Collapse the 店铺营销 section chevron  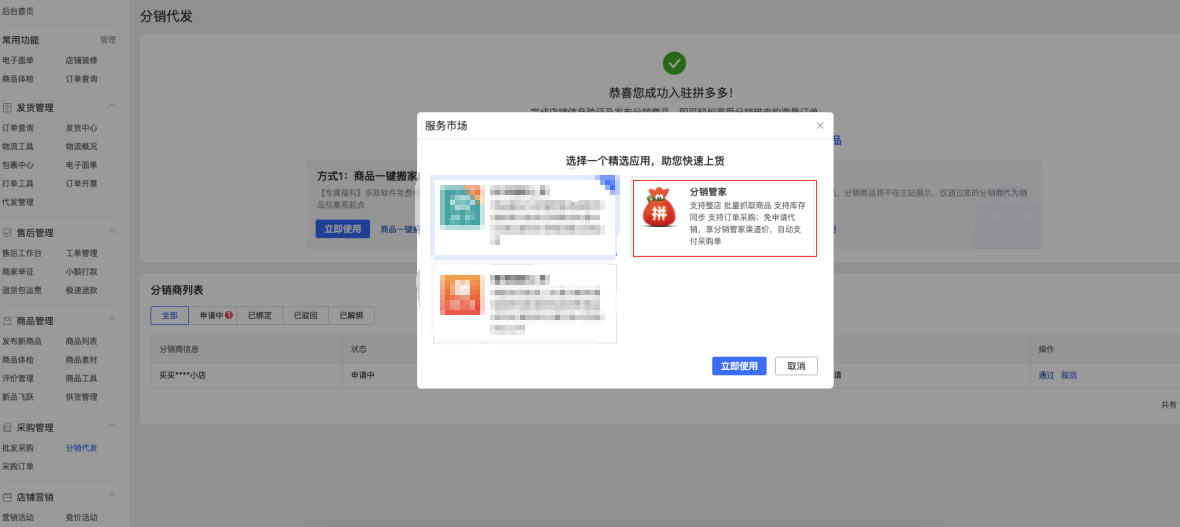tap(112, 496)
